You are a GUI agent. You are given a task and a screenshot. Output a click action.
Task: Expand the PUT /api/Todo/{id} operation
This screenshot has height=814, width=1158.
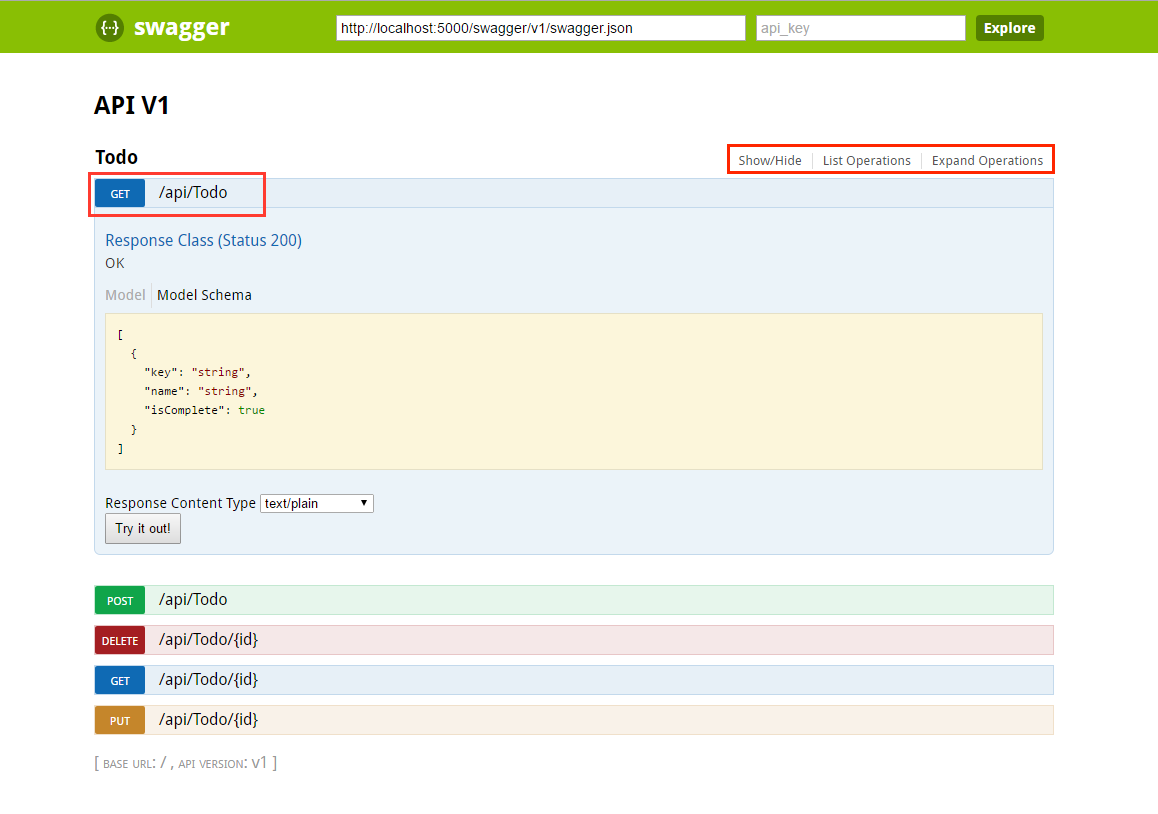[x=210, y=719]
